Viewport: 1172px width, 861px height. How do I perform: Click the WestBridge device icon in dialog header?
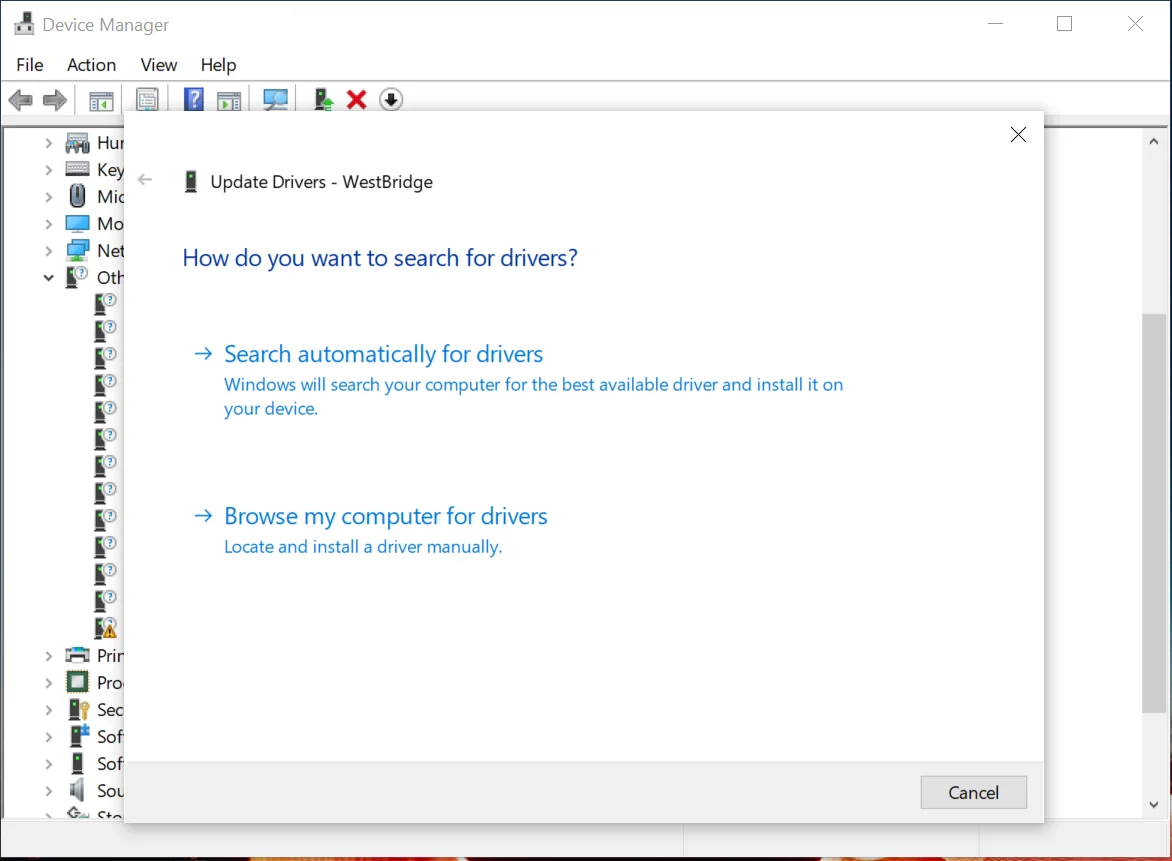[191, 182]
